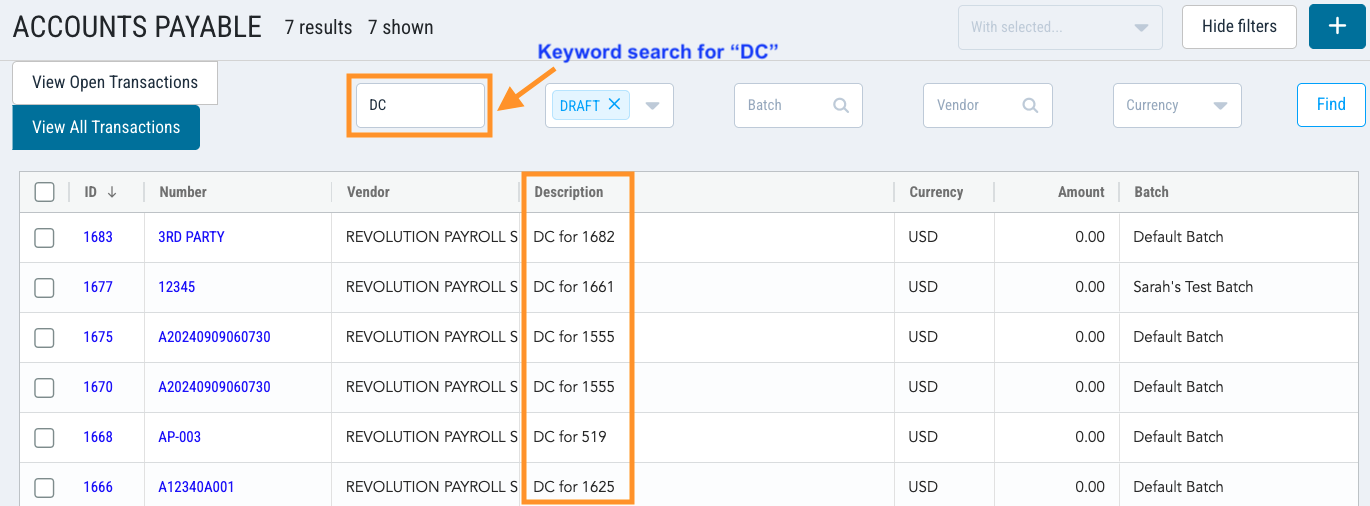The image size is (1370, 506).
Task: Click the Batch column header
Action: click(1151, 192)
